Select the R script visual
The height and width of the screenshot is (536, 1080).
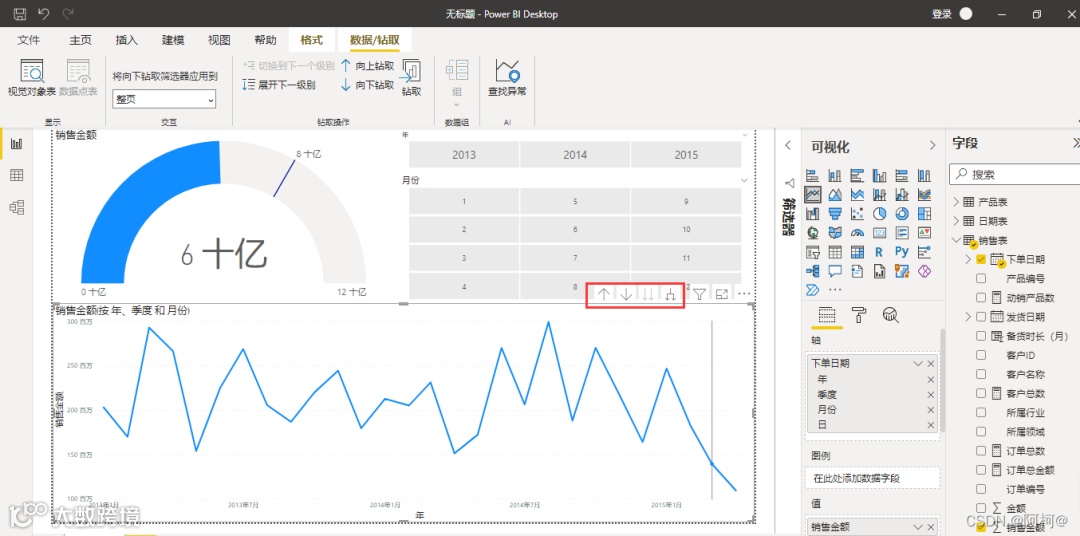point(879,252)
